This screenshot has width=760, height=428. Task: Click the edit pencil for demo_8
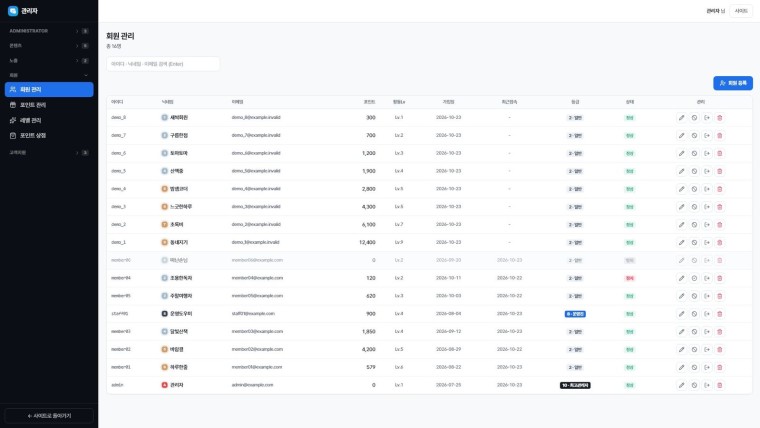click(681, 118)
